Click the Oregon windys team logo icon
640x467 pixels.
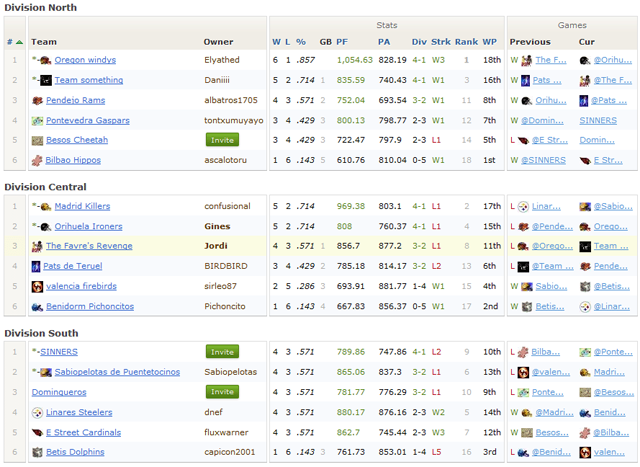(x=45, y=60)
